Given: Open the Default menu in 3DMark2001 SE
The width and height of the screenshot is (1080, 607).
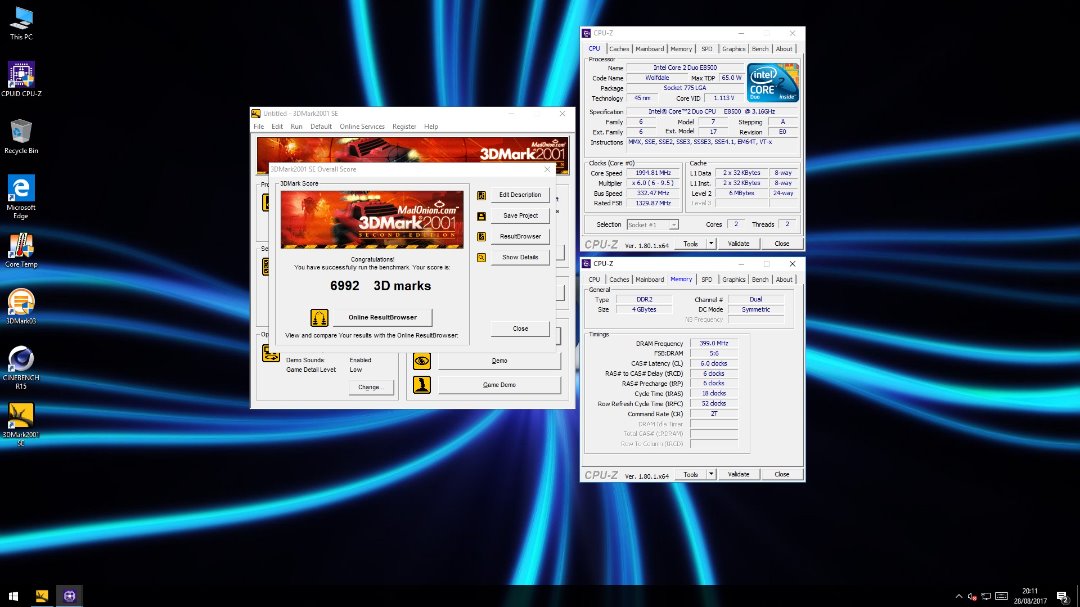Looking at the screenshot, I should (321, 127).
